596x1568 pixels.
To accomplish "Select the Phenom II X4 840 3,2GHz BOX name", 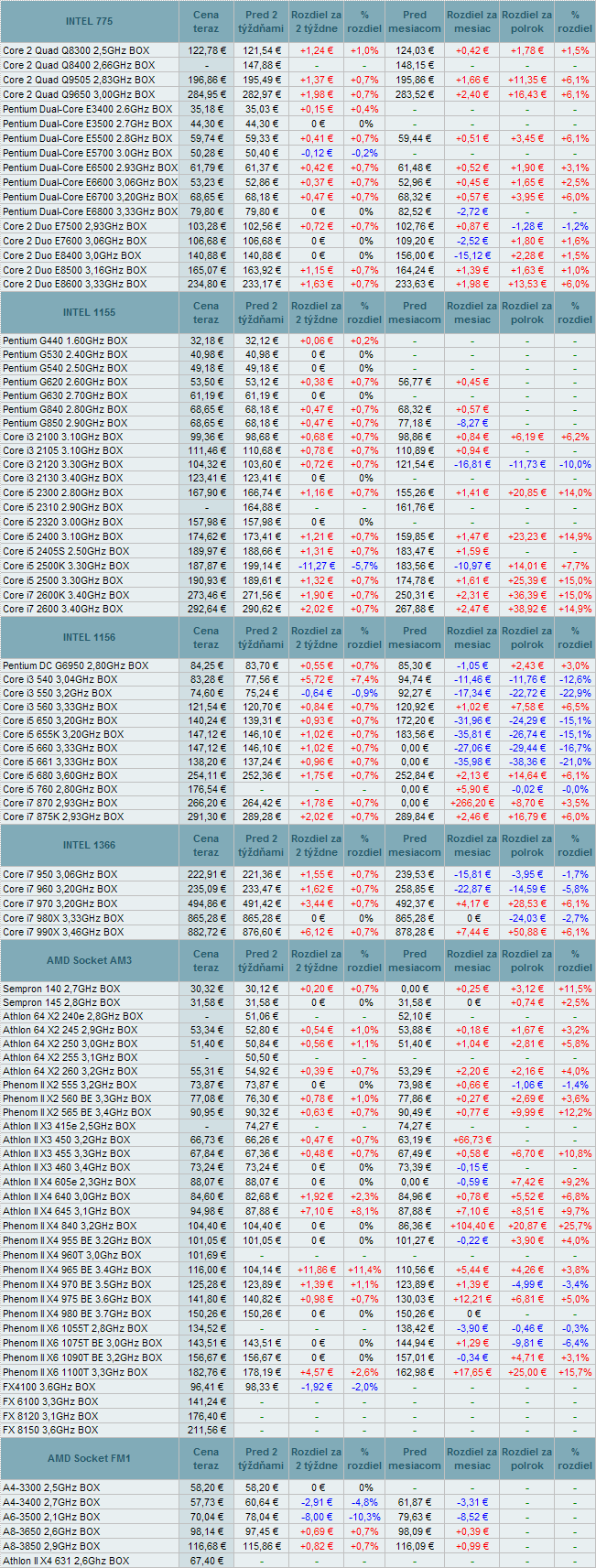I will [70, 1226].
